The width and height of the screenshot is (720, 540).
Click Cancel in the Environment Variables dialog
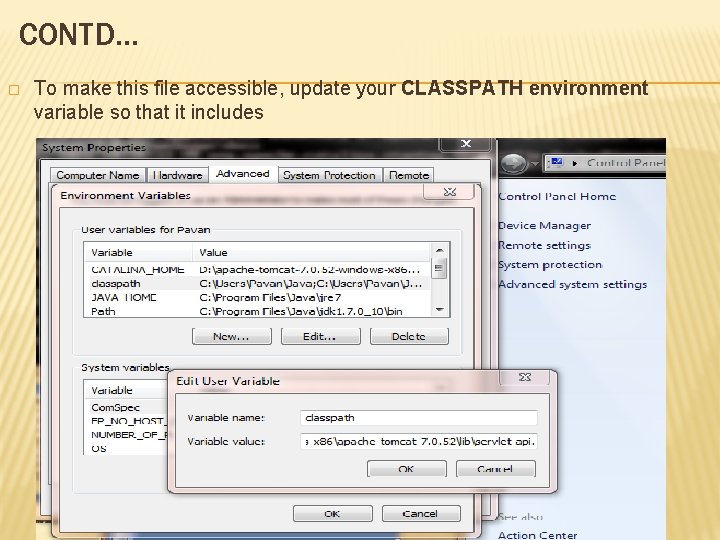tap(421, 513)
